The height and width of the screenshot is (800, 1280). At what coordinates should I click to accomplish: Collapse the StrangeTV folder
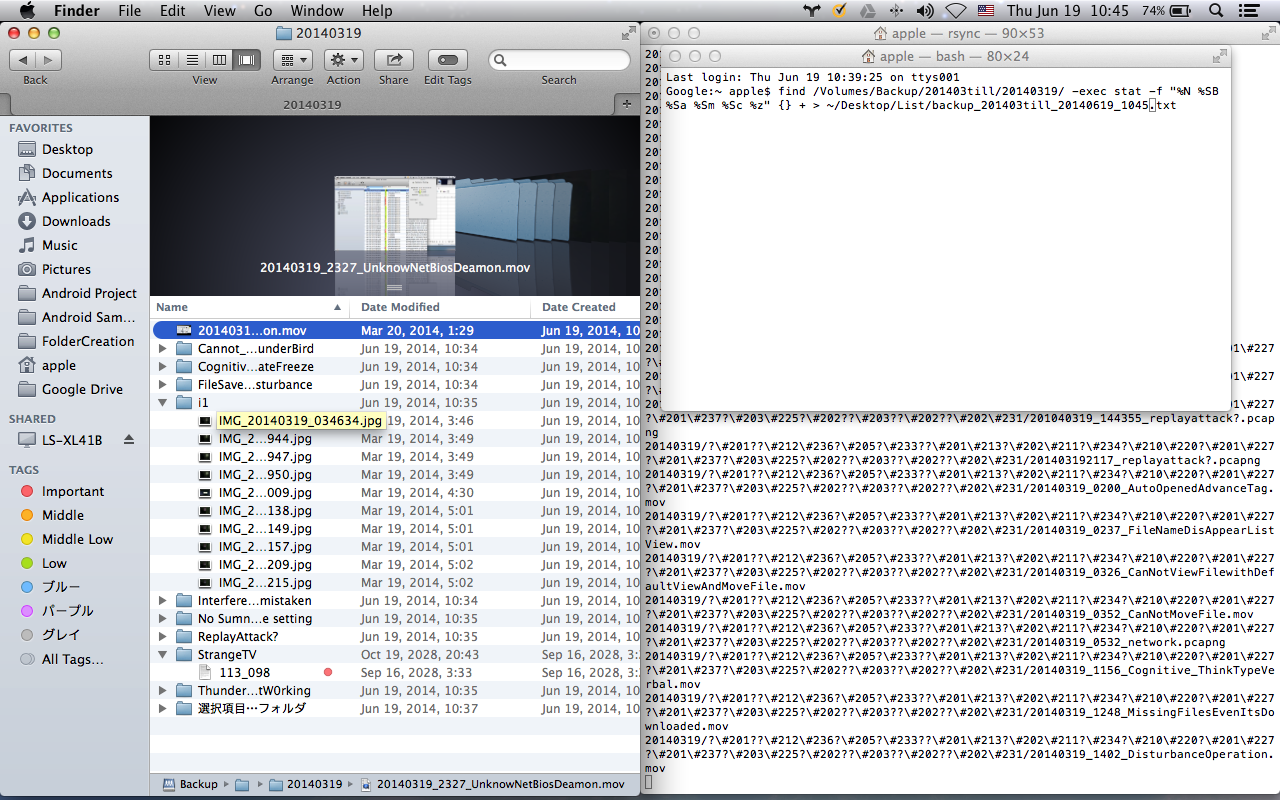pyautogui.click(x=163, y=655)
